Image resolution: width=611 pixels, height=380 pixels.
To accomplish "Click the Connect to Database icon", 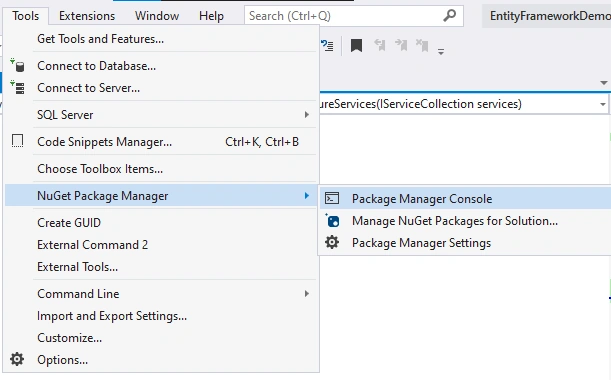I will (18, 65).
